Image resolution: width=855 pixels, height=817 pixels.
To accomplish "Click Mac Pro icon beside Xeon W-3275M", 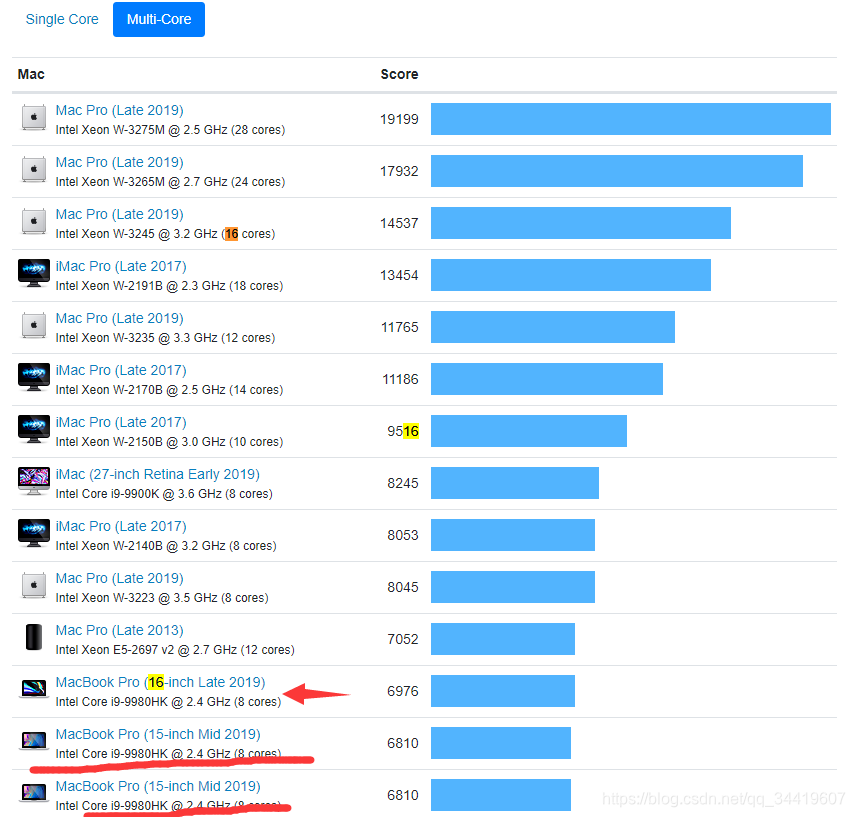I will (x=34, y=118).
